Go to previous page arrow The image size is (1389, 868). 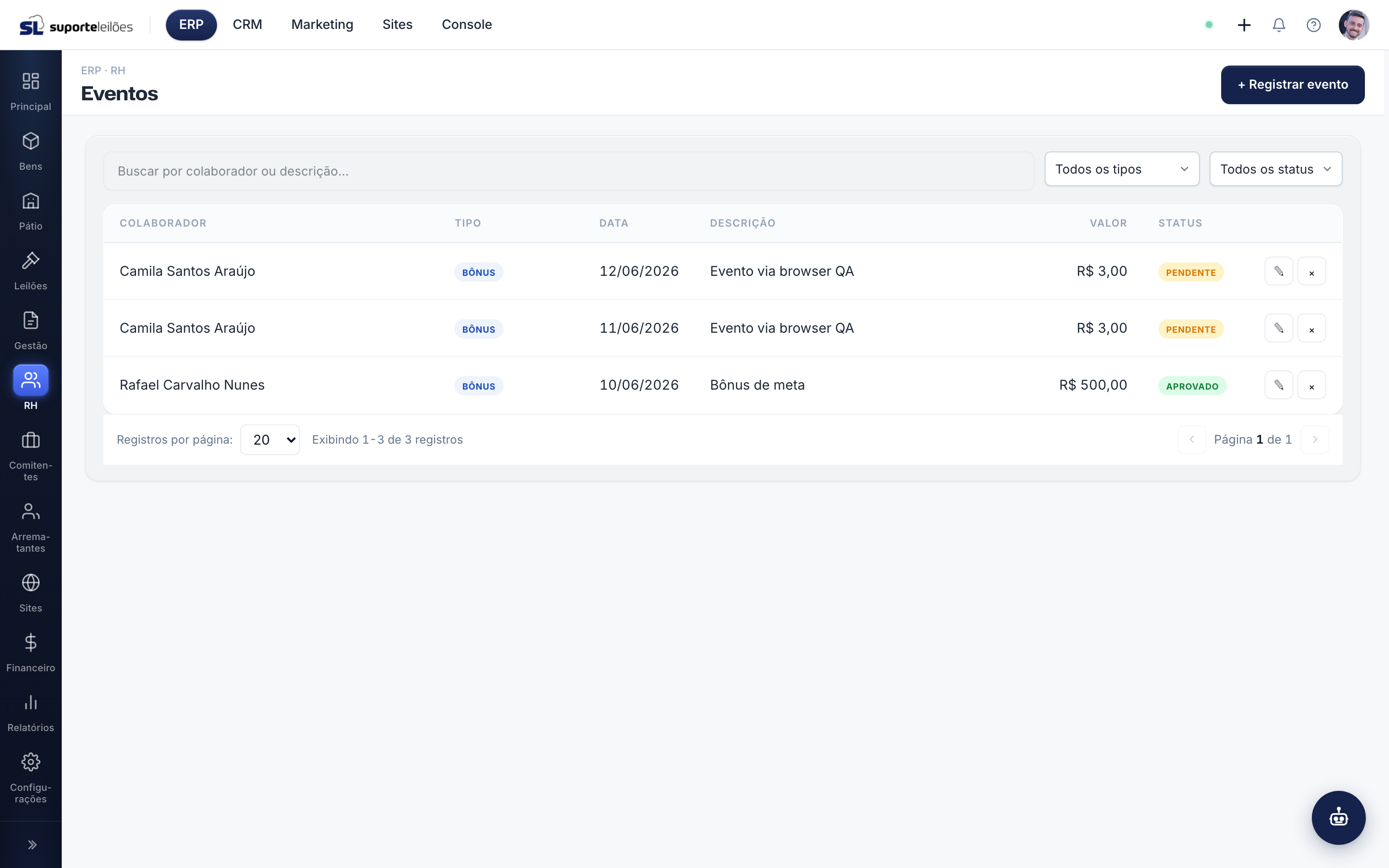pyautogui.click(x=1192, y=440)
